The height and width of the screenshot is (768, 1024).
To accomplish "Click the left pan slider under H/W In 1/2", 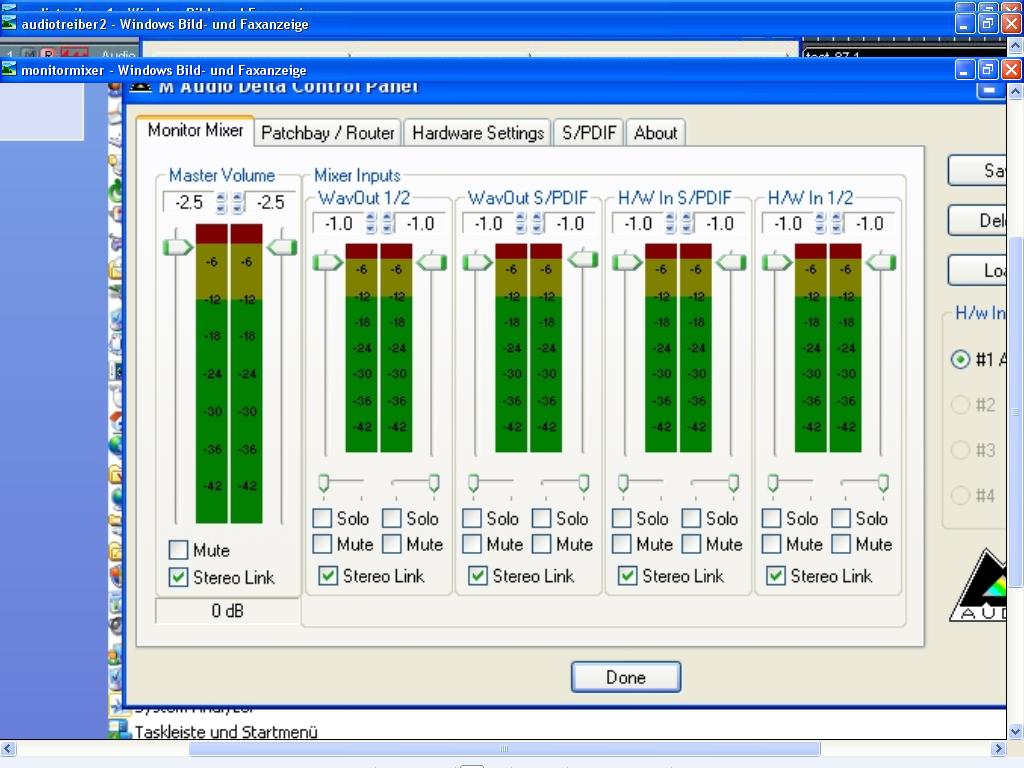I will point(773,483).
